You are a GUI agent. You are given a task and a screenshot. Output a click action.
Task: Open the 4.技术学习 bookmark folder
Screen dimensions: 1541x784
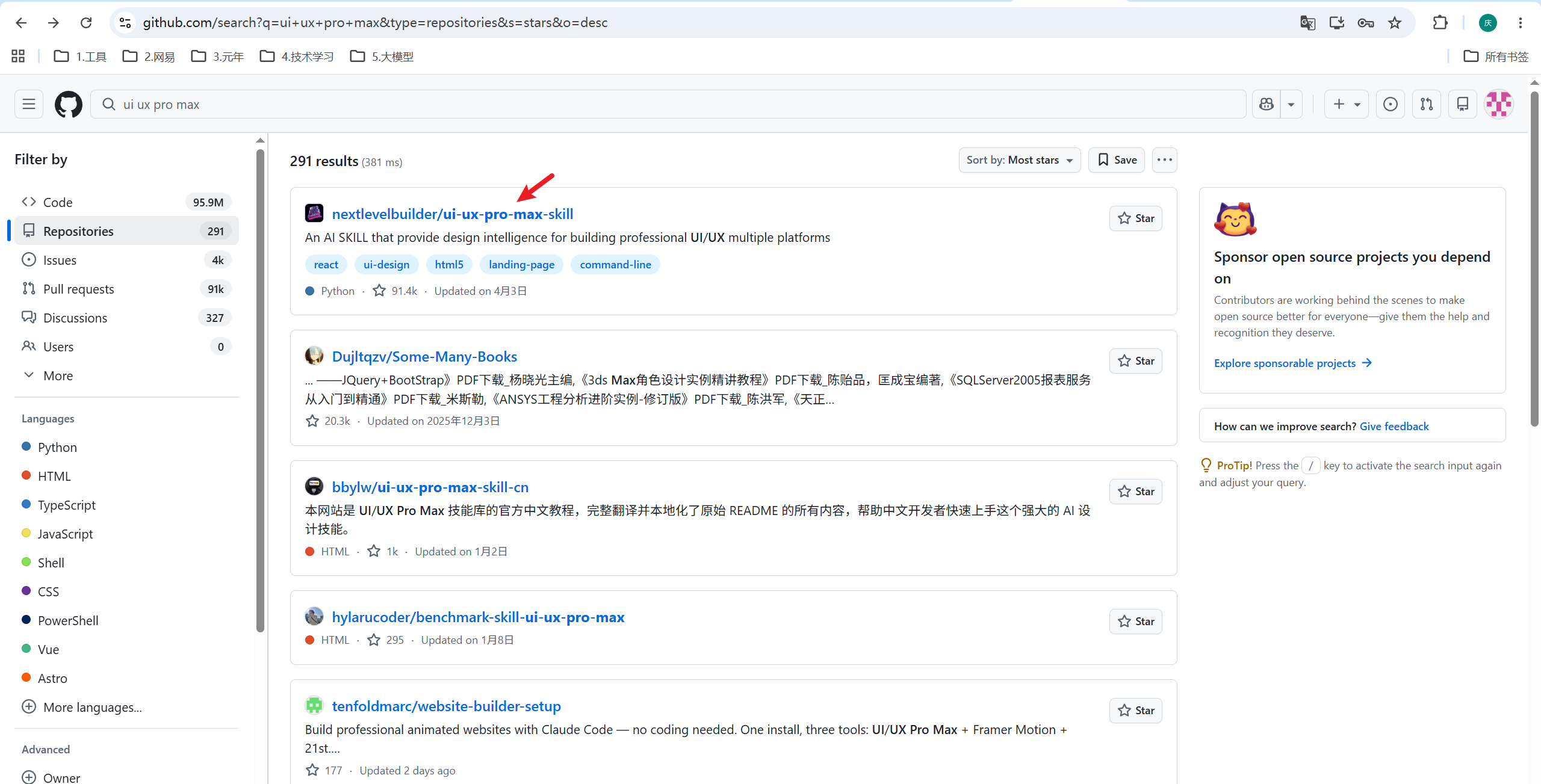(x=297, y=56)
